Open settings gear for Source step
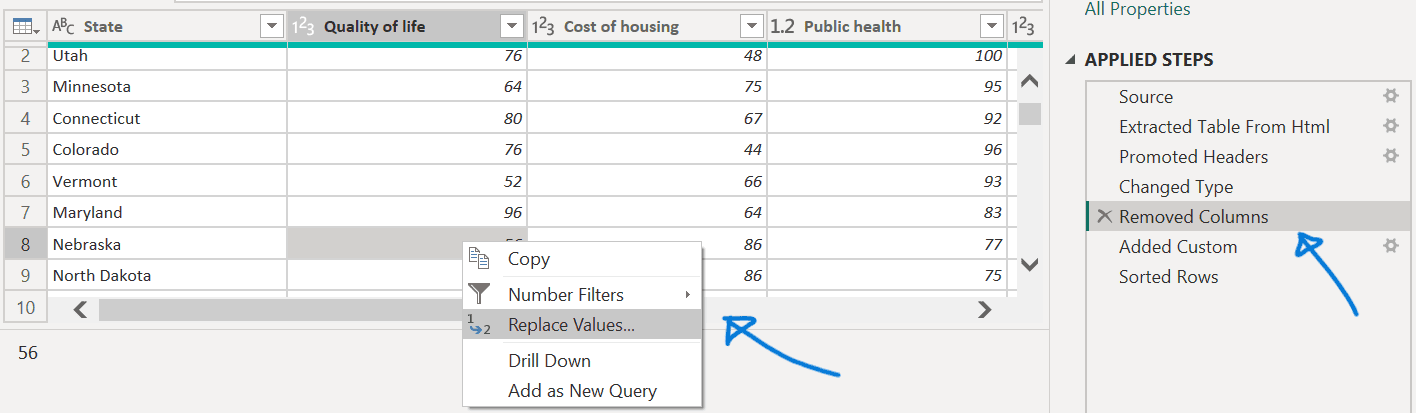The image size is (1416, 413). pyautogui.click(x=1389, y=97)
